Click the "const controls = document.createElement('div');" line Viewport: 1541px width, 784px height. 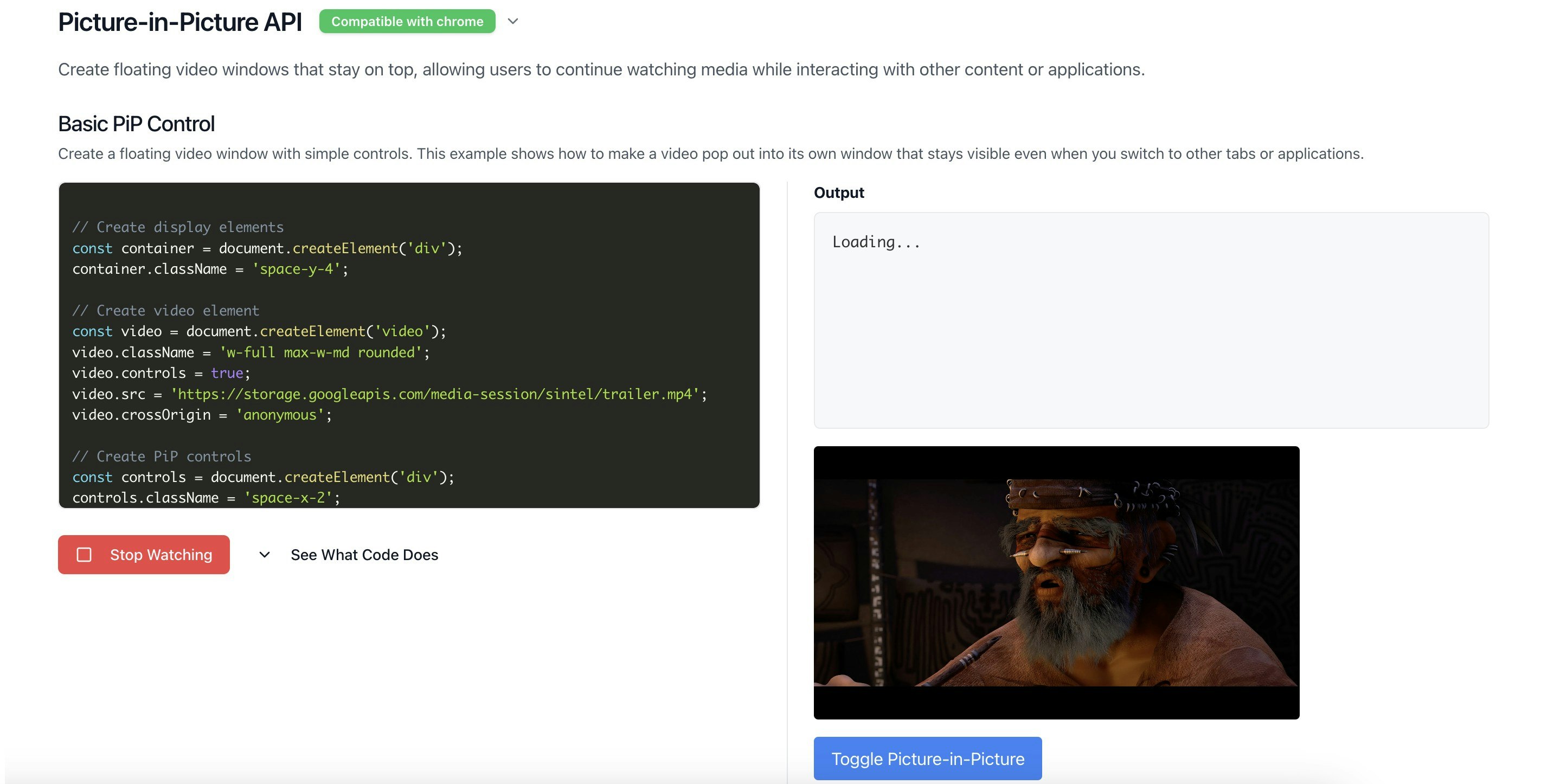263,477
